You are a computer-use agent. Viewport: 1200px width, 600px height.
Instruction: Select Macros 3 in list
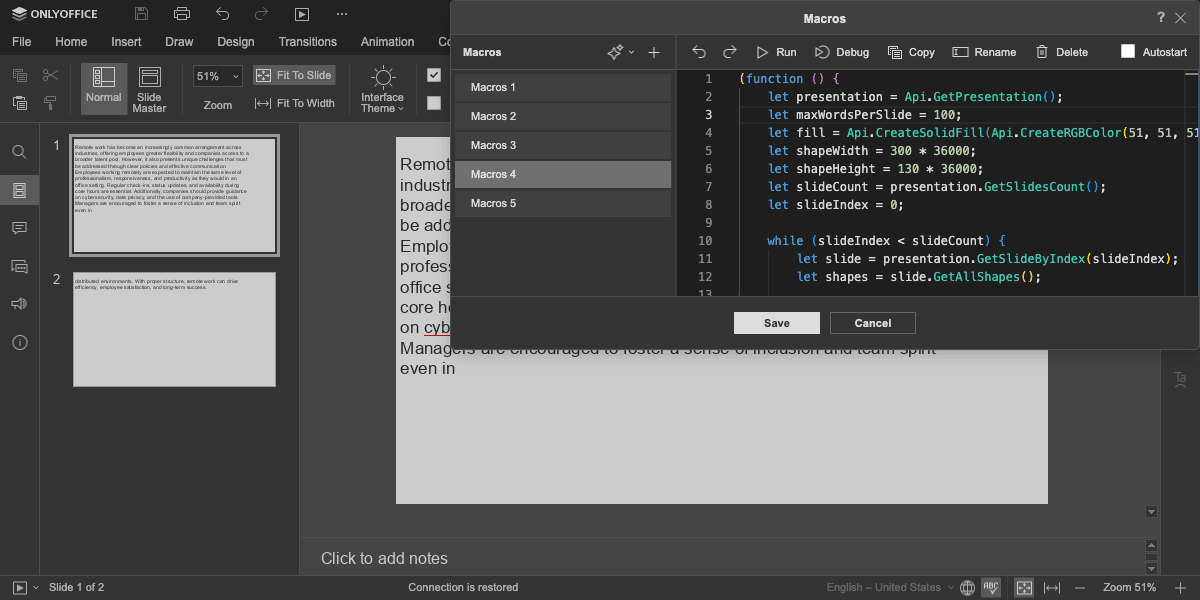pos(563,146)
